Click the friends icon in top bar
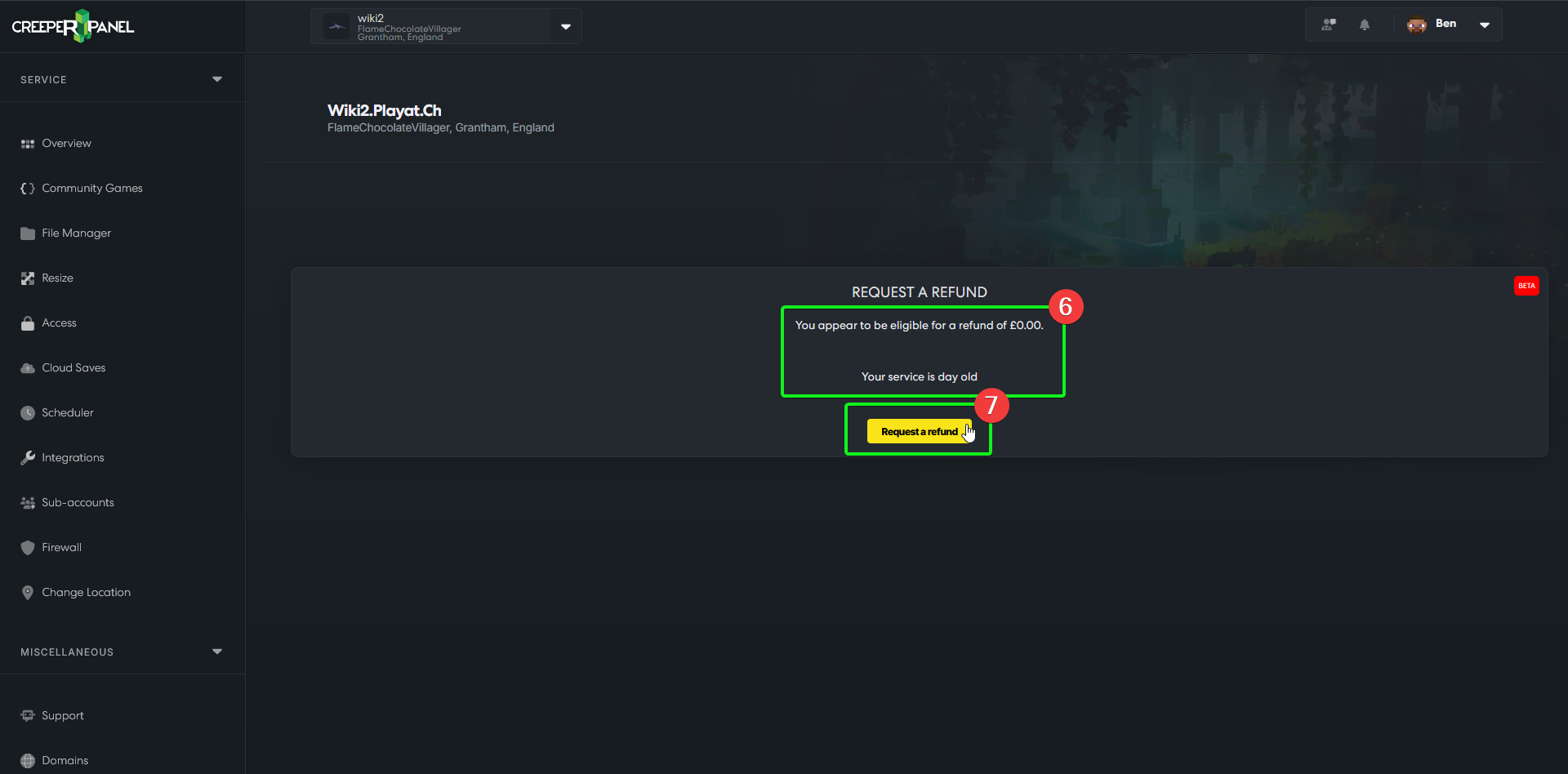This screenshot has width=1568, height=774. 1329,24
